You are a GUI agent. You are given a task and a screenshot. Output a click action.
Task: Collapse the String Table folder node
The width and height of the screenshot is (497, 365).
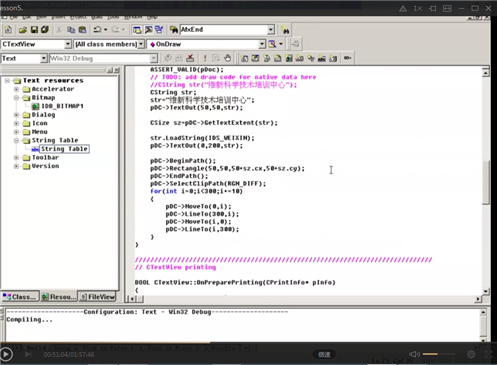(16, 140)
